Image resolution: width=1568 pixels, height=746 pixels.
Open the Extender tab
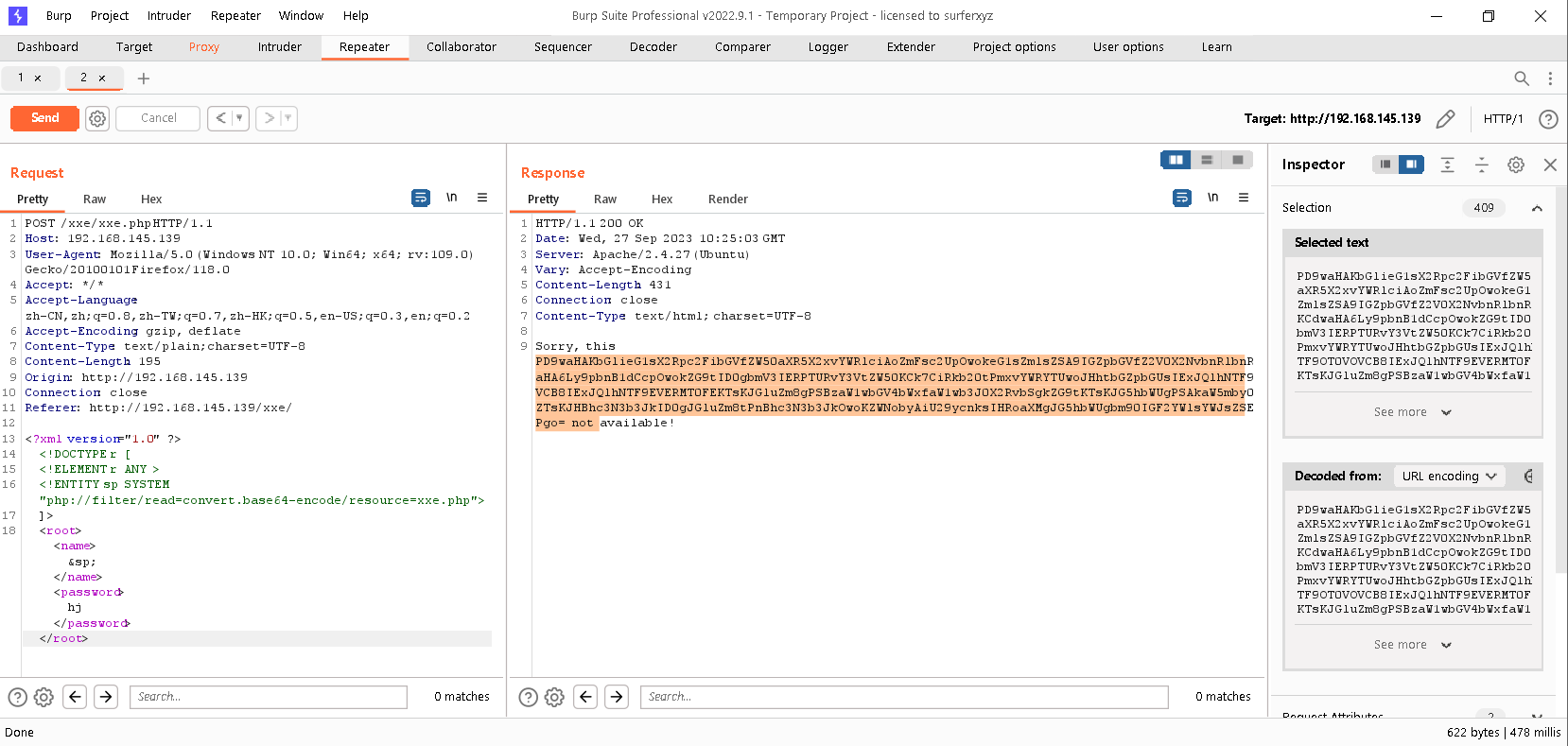tap(911, 47)
